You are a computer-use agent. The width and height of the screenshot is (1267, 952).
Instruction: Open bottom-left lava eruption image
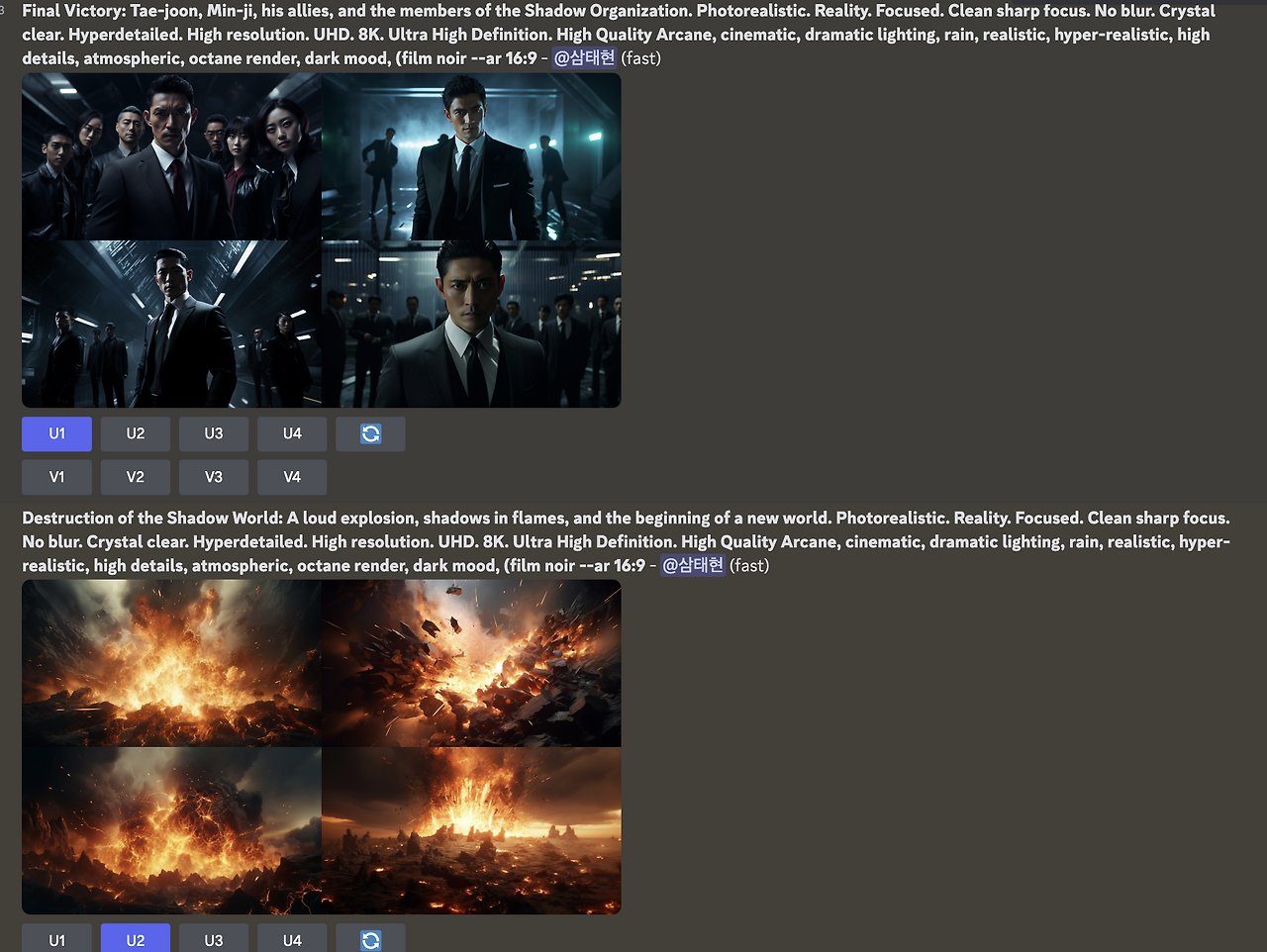tap(171, 831)
